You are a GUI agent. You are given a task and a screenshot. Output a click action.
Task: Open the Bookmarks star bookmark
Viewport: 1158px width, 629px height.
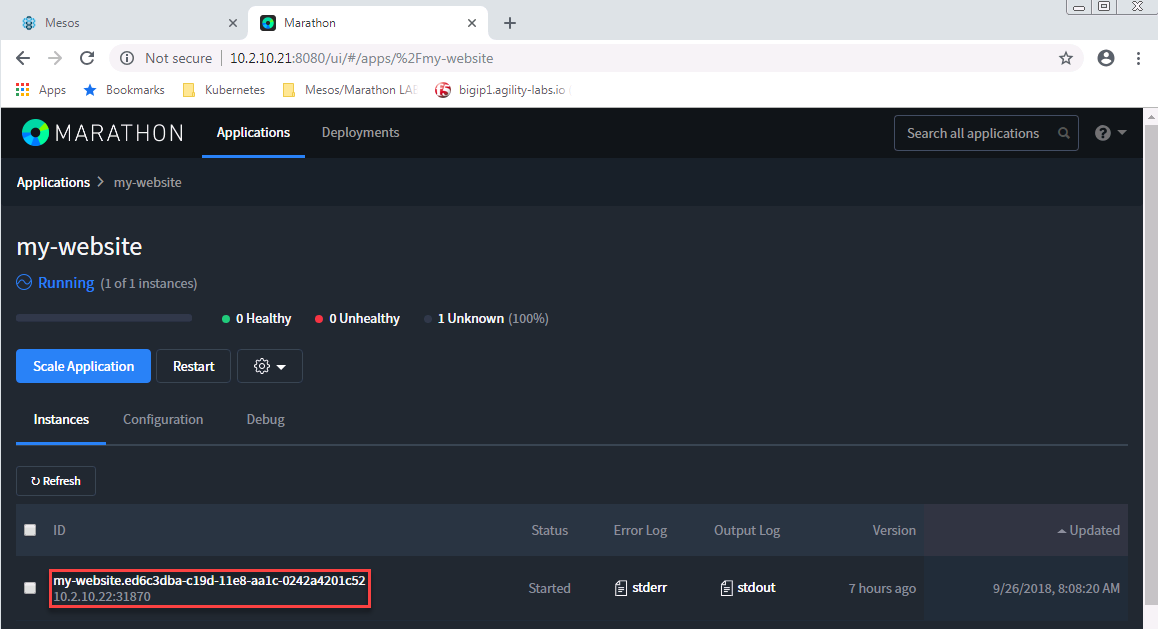[124, 89]
